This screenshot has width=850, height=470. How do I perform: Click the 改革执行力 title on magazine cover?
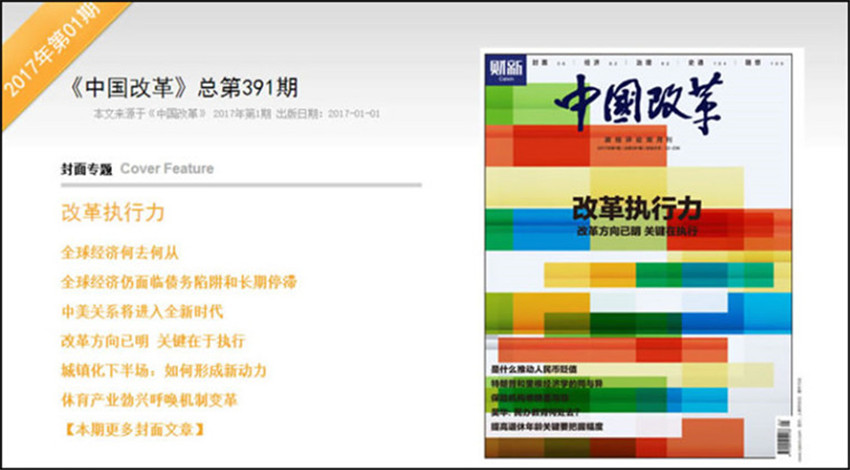click(636, 210)
